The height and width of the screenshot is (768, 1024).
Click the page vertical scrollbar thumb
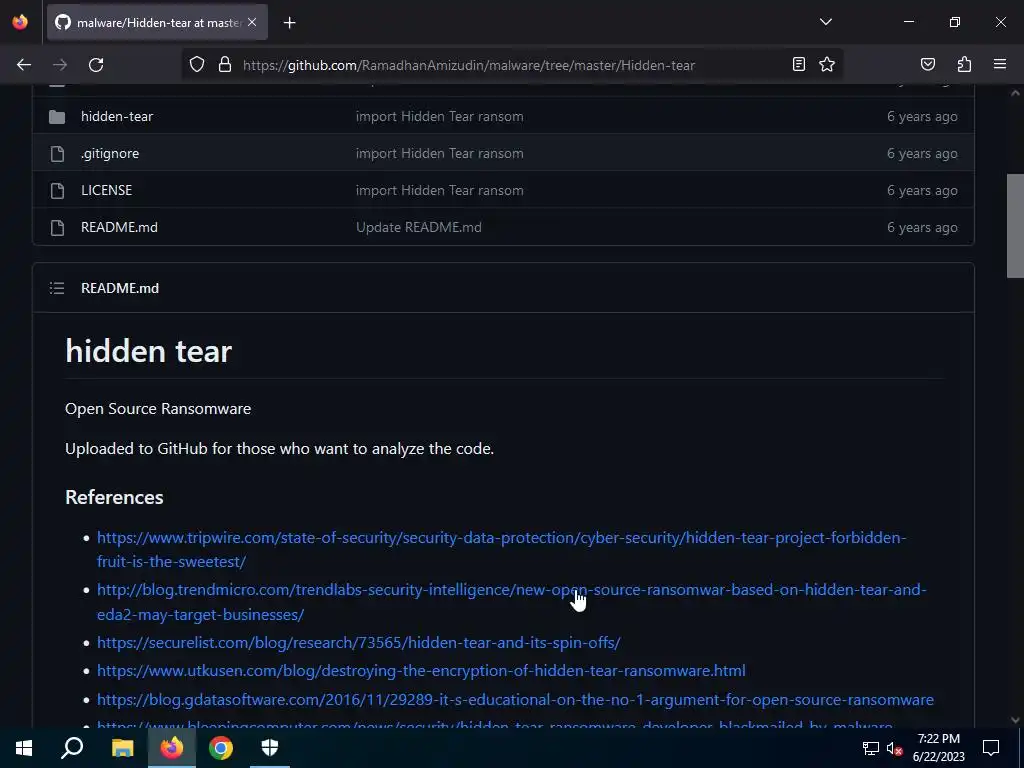point(1015,226)
